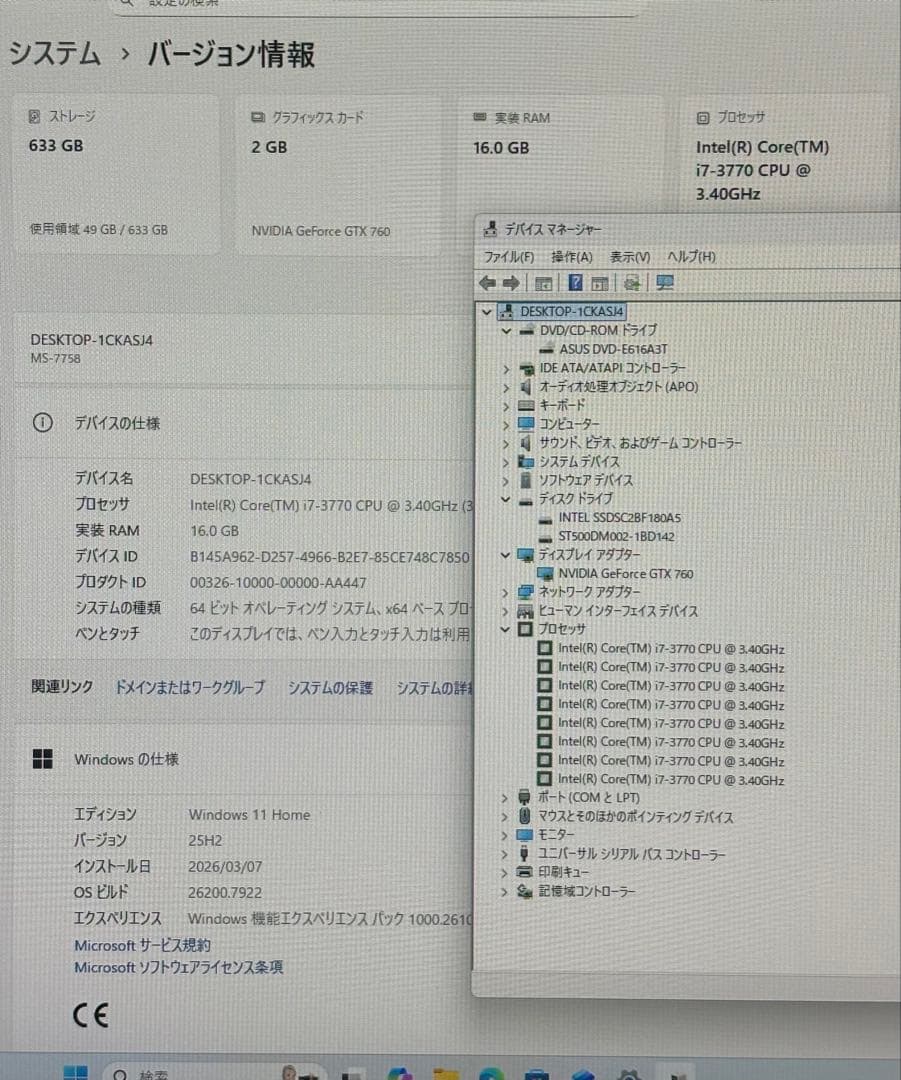This screenshot has width=901, height=1080.
Task: Click the デバイスの仕様 section header
Action: [x=244, y=422]
